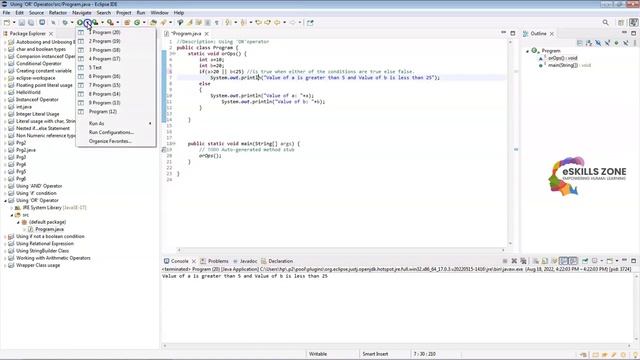Expand the JRE System Library node
This screenshot has width=640, height=360.
pyautogui.click(x=12, y=208)
